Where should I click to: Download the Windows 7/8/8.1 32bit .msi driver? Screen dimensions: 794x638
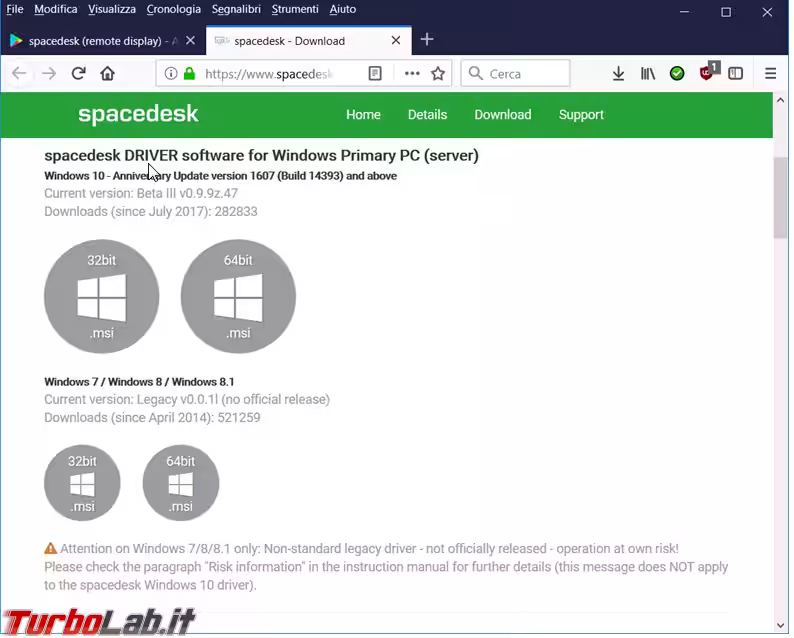(82, 484)
